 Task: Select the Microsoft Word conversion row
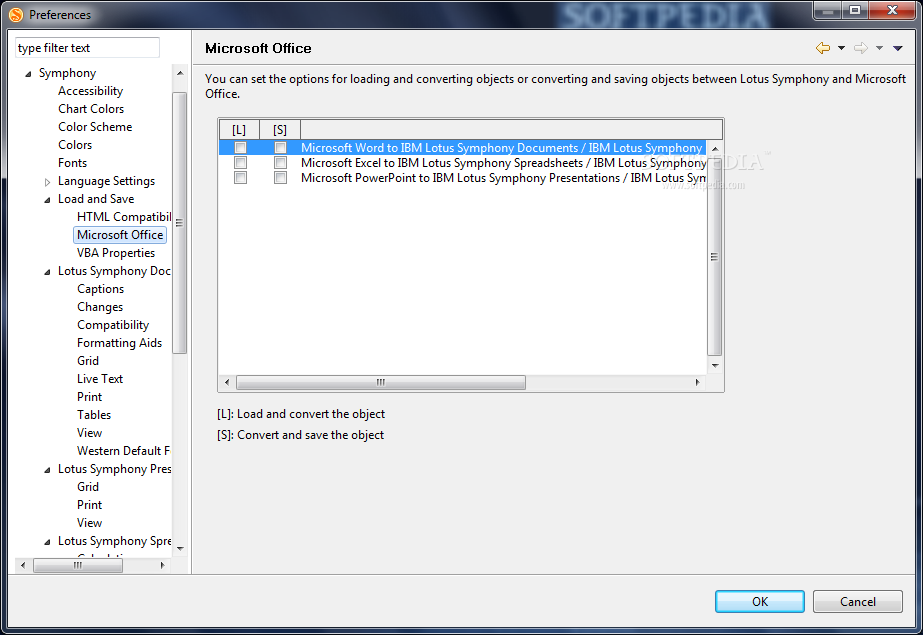(462, 148)
